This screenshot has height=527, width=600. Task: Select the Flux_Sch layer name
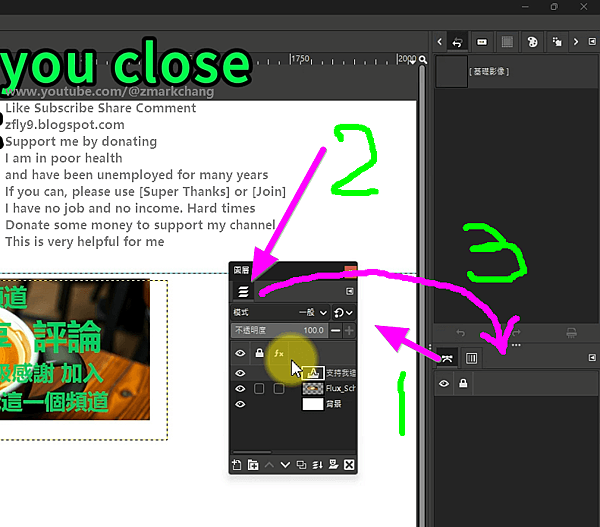click(341, 388)
